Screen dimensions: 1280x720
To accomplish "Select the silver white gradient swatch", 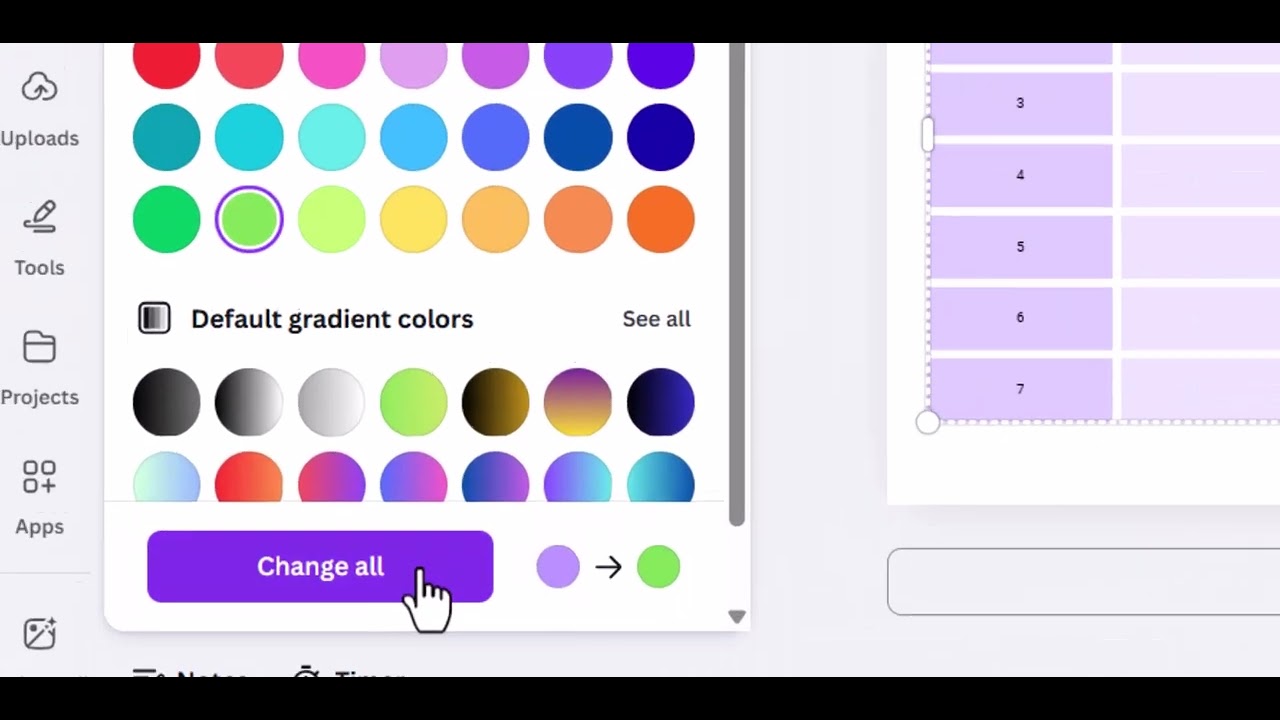I will click(x=331, y=402).
